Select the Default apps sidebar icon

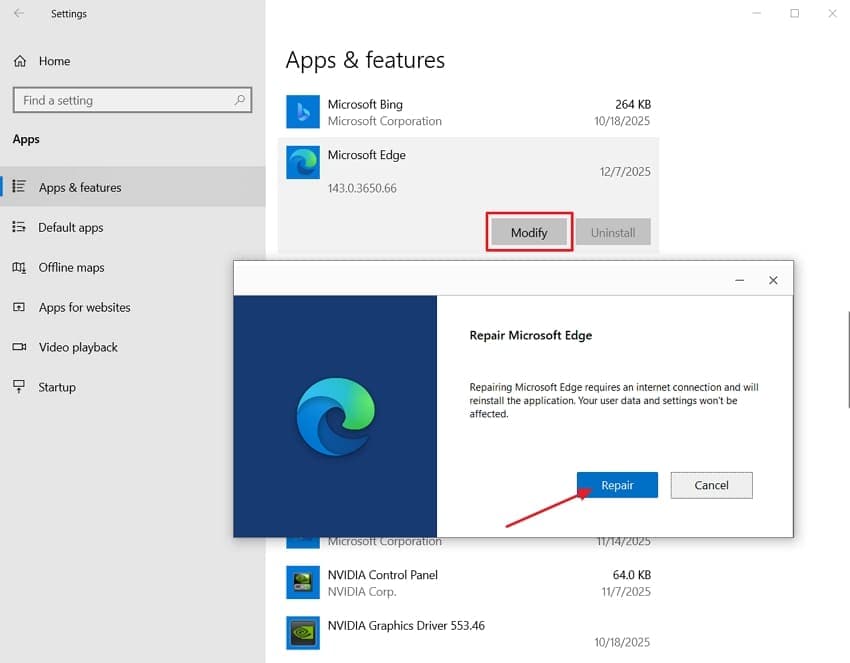(20, 227)
